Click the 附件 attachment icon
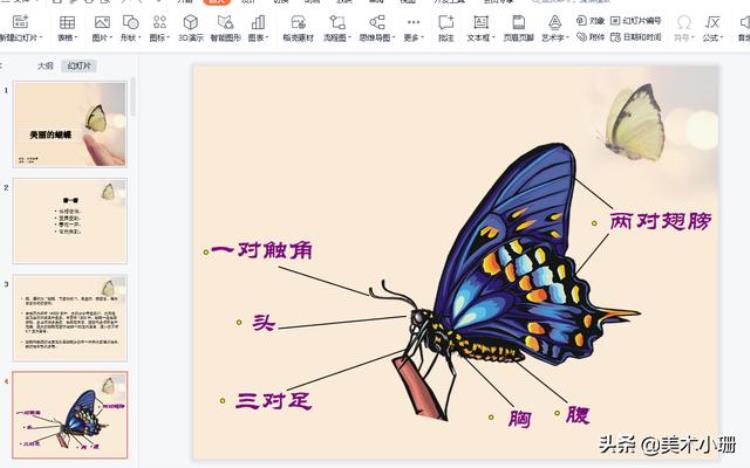The image size is (750, 468). tap(591, 37)
